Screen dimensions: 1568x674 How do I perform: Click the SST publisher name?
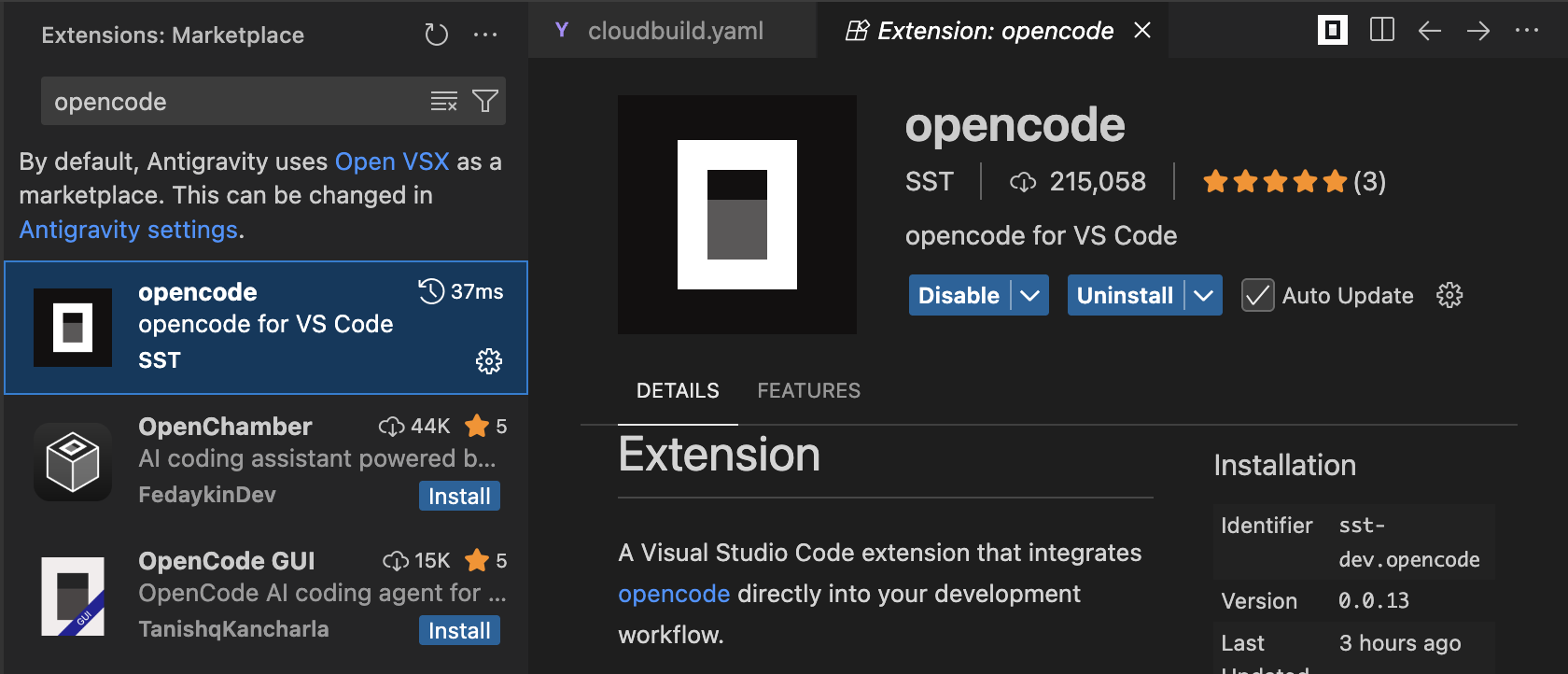(930, 181)
